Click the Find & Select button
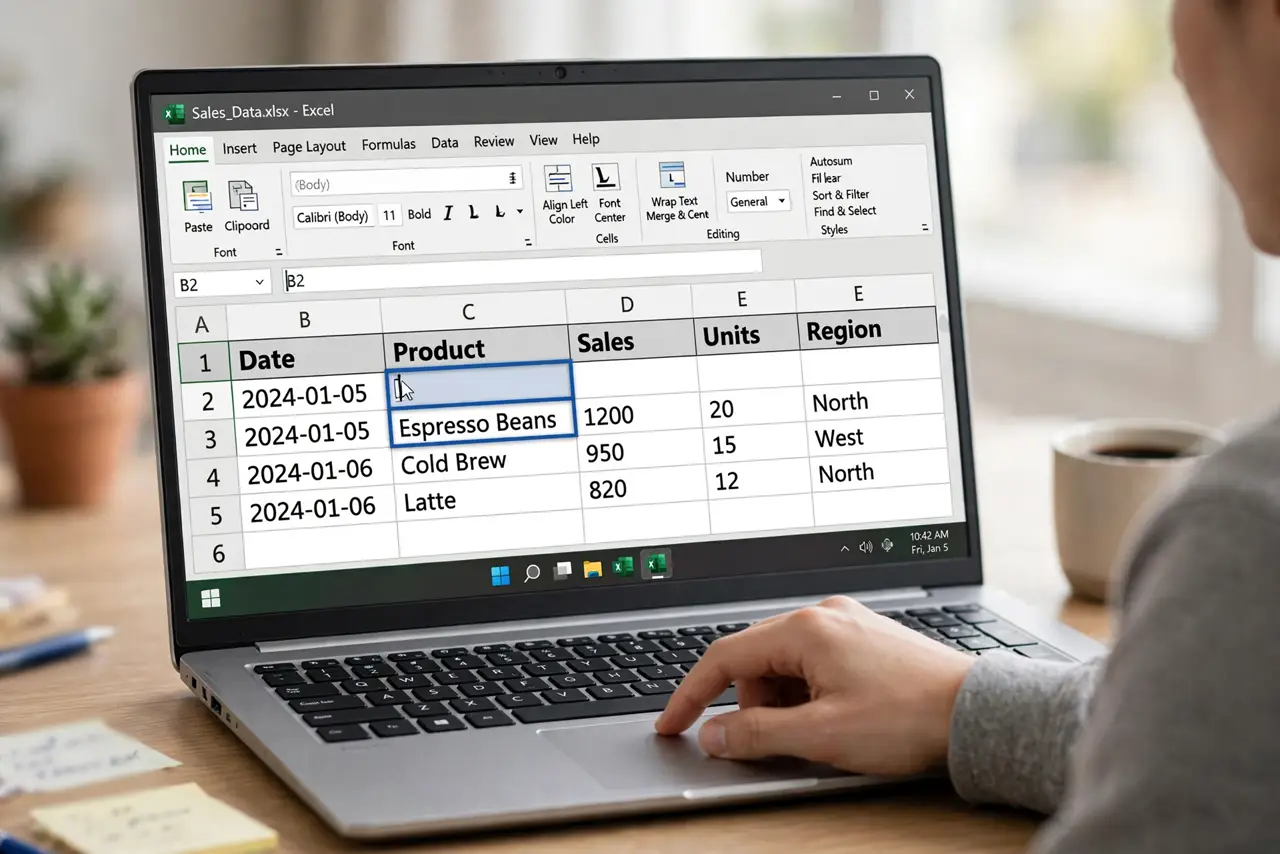Viewport: 1280px width, 854px height. tap(845, 211)
